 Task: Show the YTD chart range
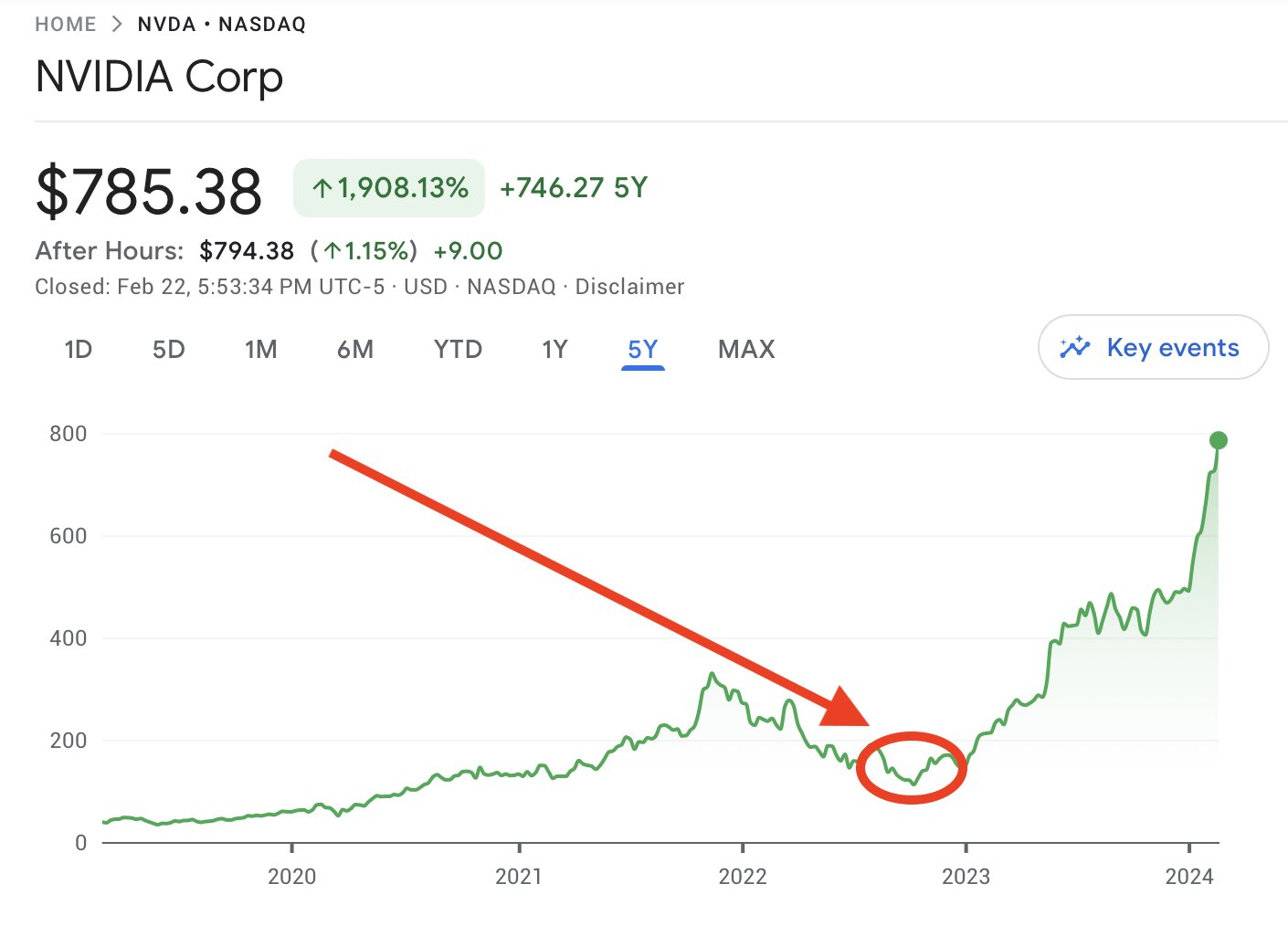pyautogui.click(x=458, y=350)
